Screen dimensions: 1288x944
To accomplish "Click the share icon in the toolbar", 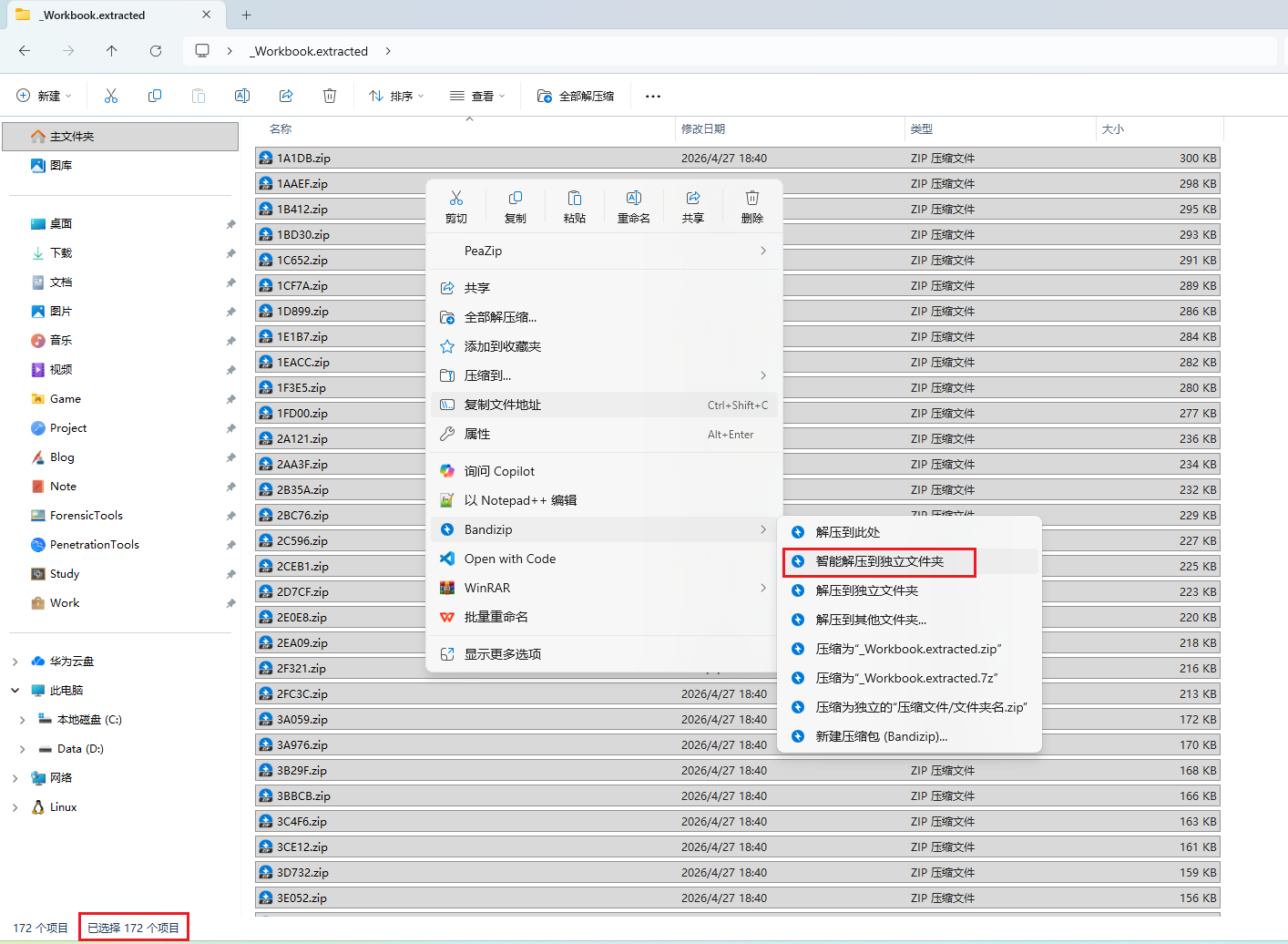I will pos(286,96).
